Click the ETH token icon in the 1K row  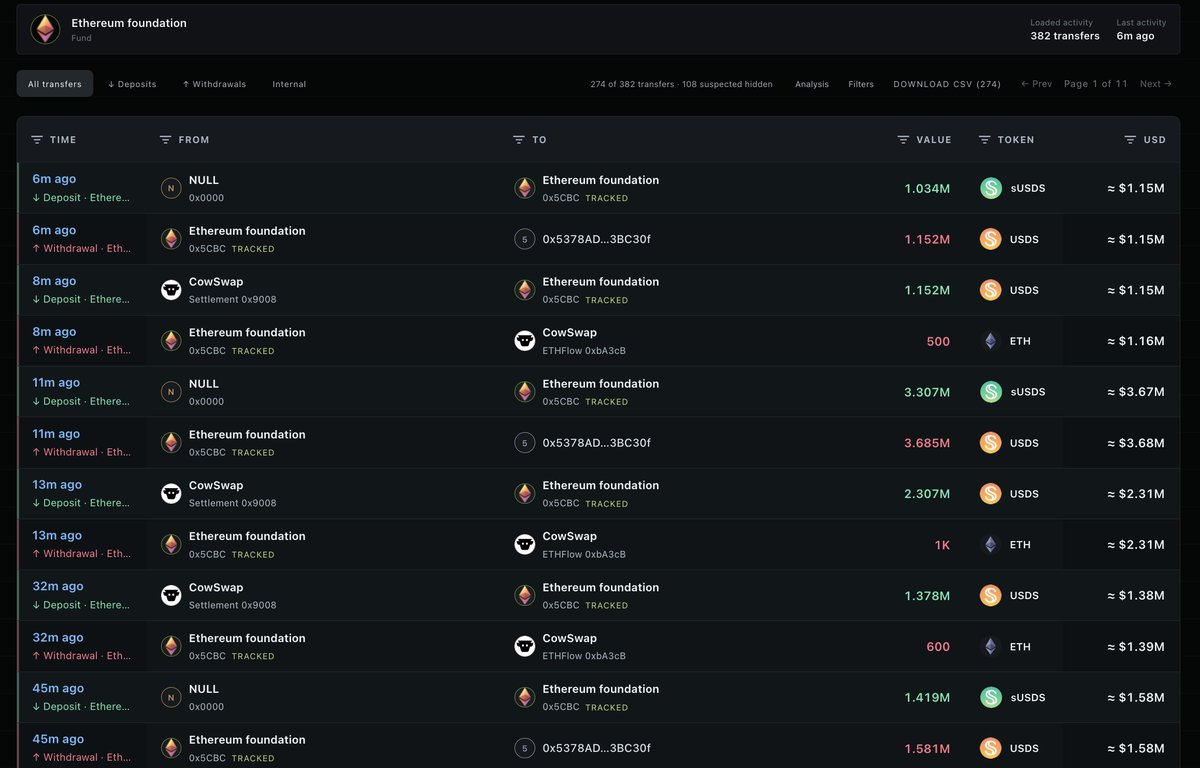coord(991,545)
